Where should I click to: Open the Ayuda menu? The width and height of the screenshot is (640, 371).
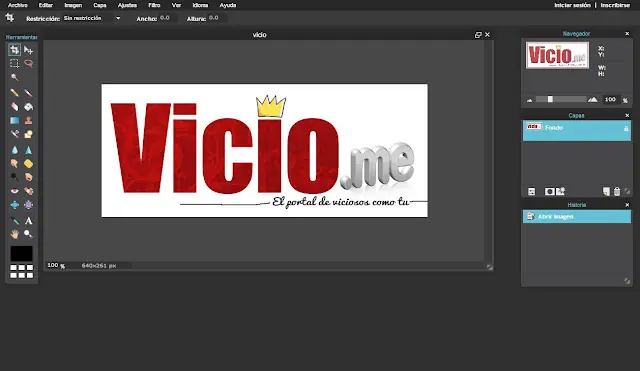228,5
